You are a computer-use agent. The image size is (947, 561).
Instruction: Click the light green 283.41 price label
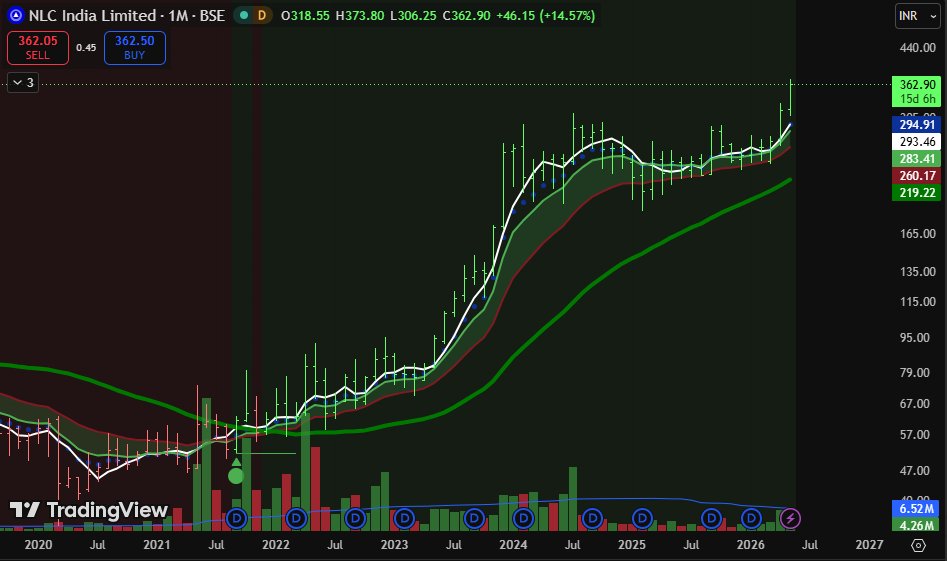(916, 158)
